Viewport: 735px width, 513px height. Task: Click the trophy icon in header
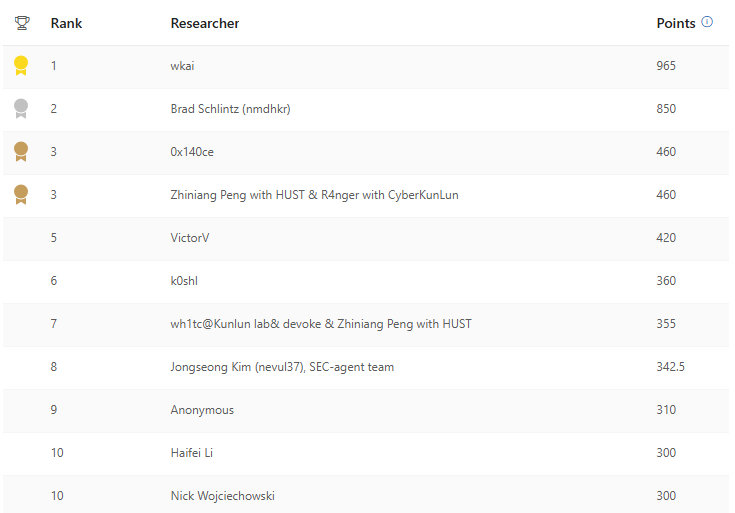[x=22, y=23]
